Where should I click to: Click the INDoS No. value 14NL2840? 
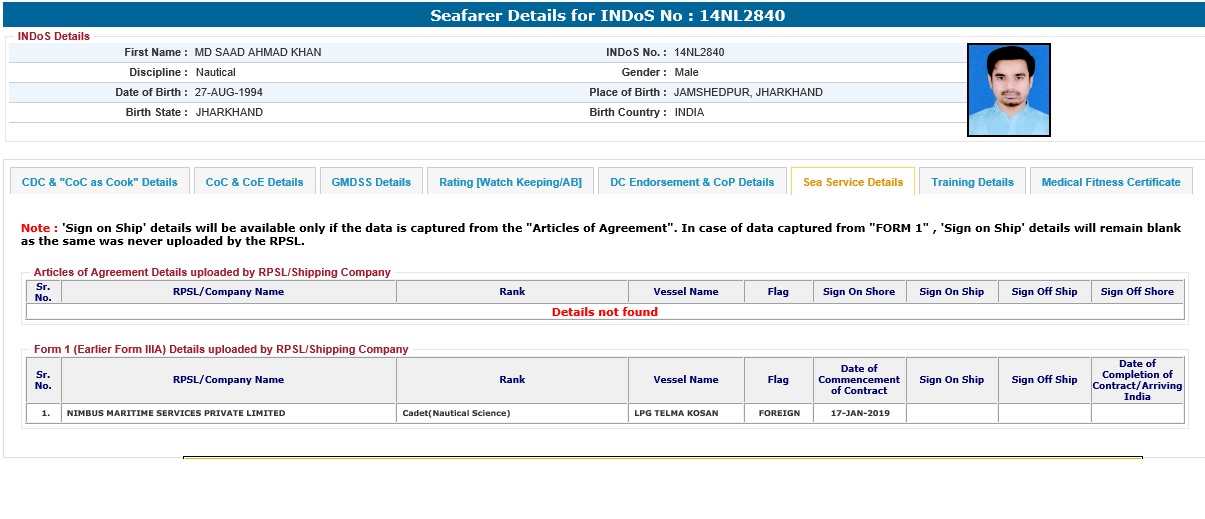(699, 52)
